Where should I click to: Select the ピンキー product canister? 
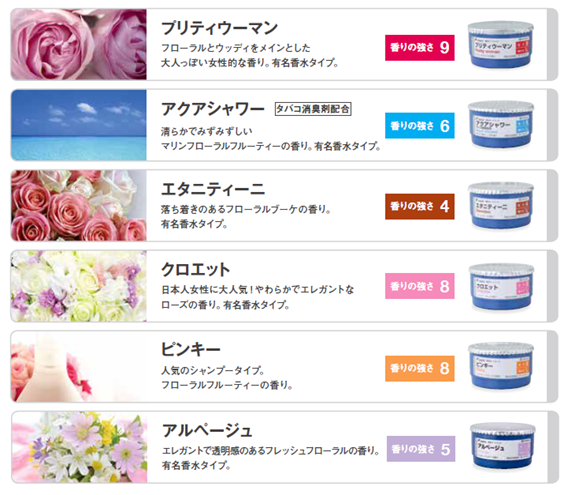tap(501, 366)
